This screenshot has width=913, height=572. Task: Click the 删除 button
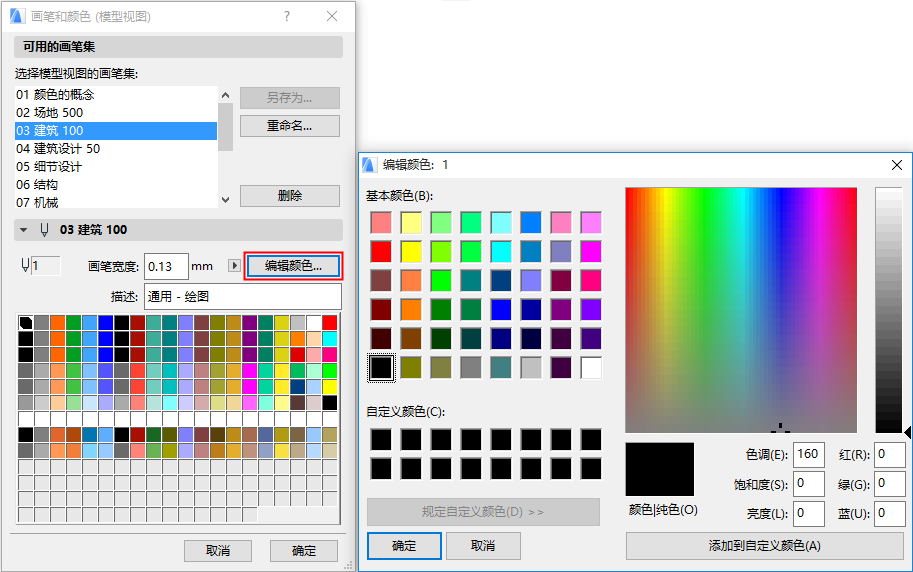click(x=289, y=196)
